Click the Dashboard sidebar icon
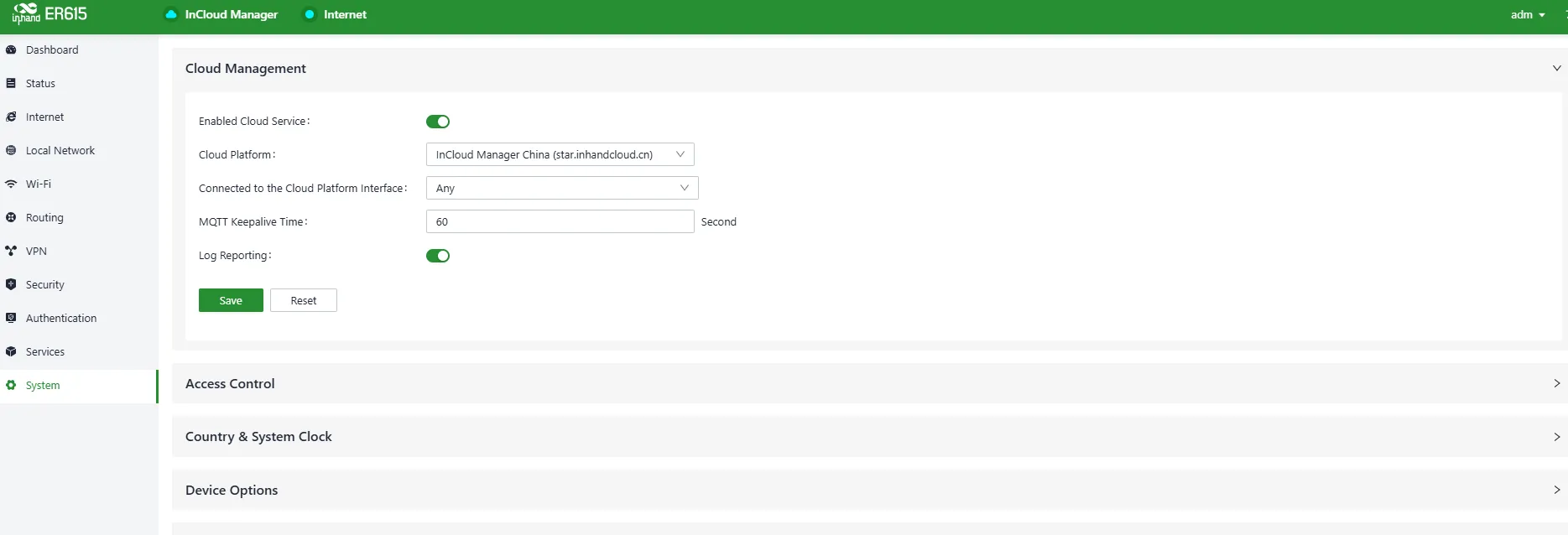The height and width of the screenshot is (535, 1568). [11, 49]
